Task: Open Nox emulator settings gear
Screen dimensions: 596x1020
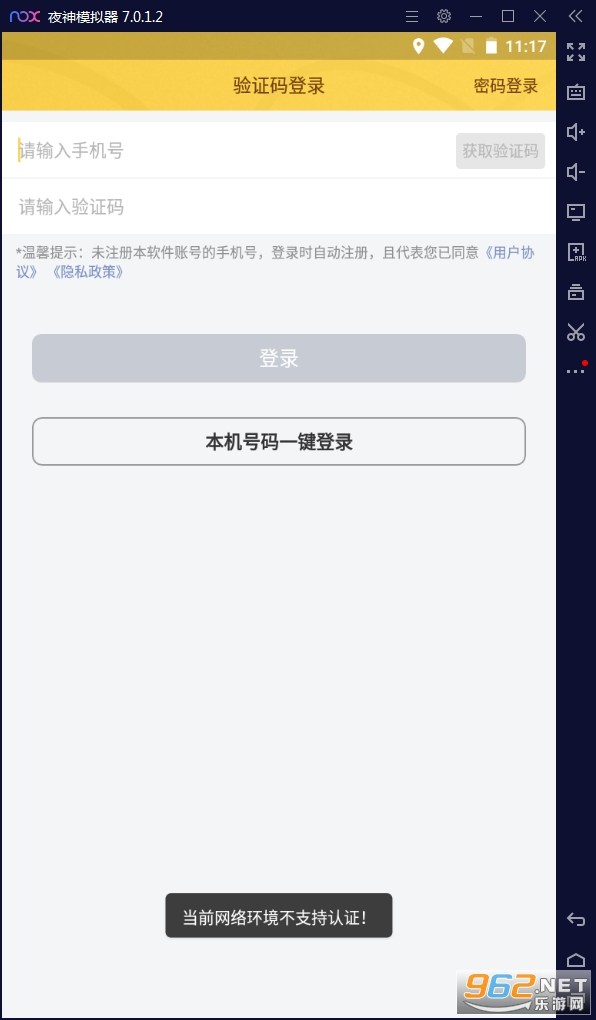Action: pyautogui.click(x=444, y=16)
